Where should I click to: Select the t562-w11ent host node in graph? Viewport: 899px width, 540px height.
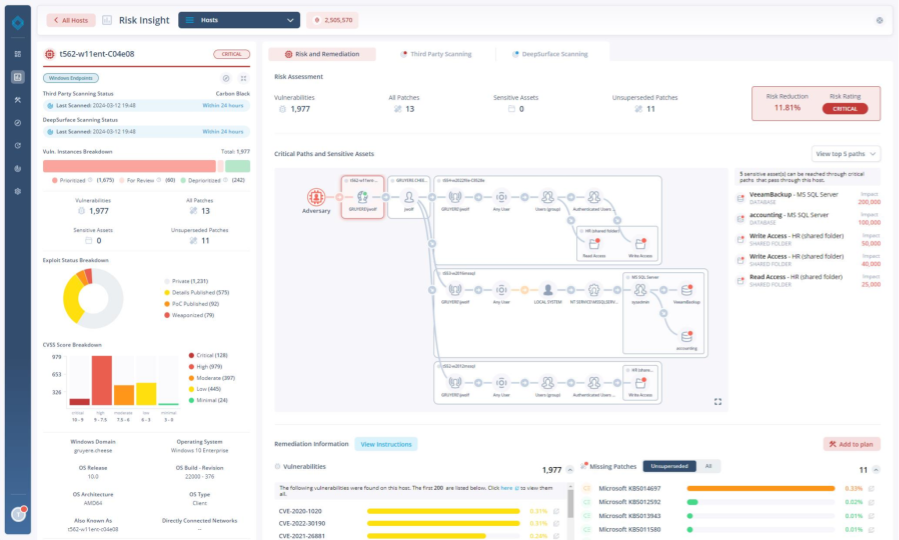pyautogui.click(x=362, y=197)
